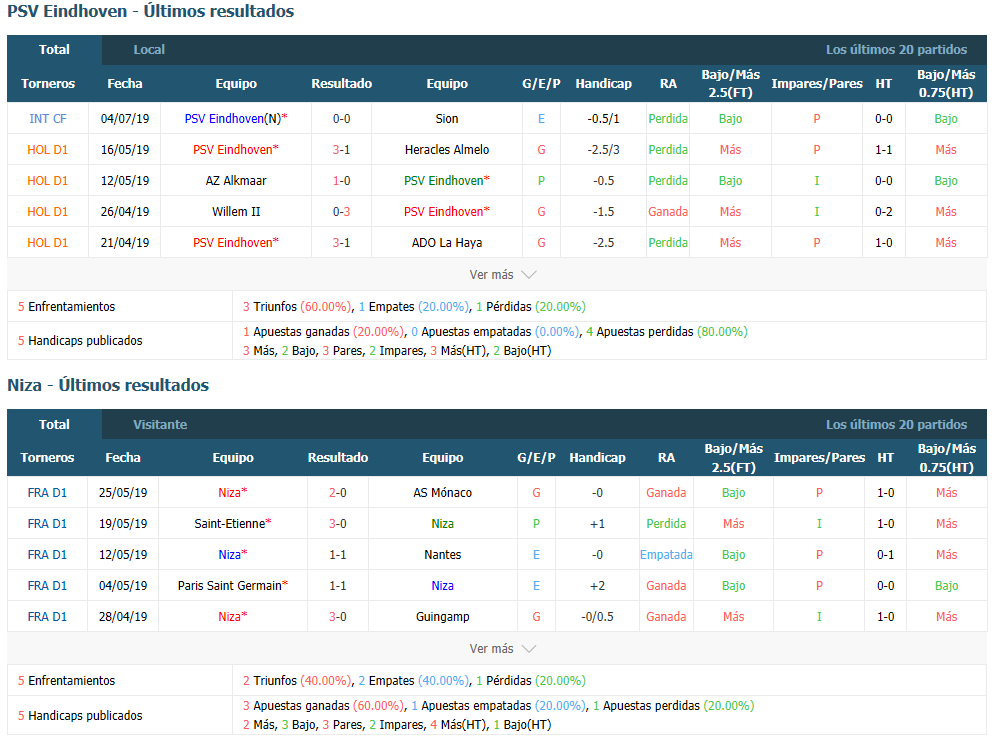Viewport: 995px width, 740px height.
Task: Select the Total tab in Niza results
Action: tap(54, 425)
